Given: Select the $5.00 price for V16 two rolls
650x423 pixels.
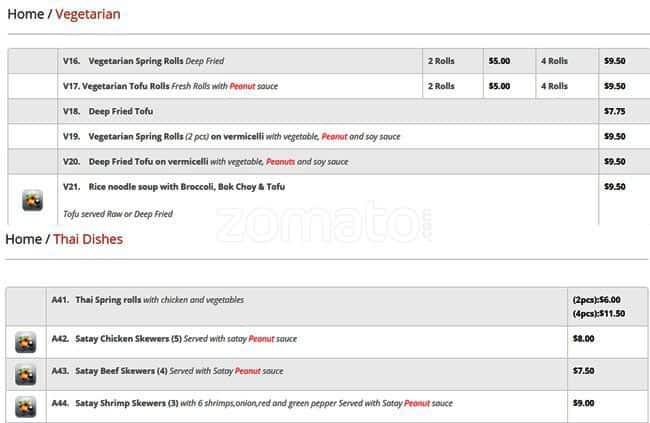Looking at the screenshot, I should (x=499, y=61).
